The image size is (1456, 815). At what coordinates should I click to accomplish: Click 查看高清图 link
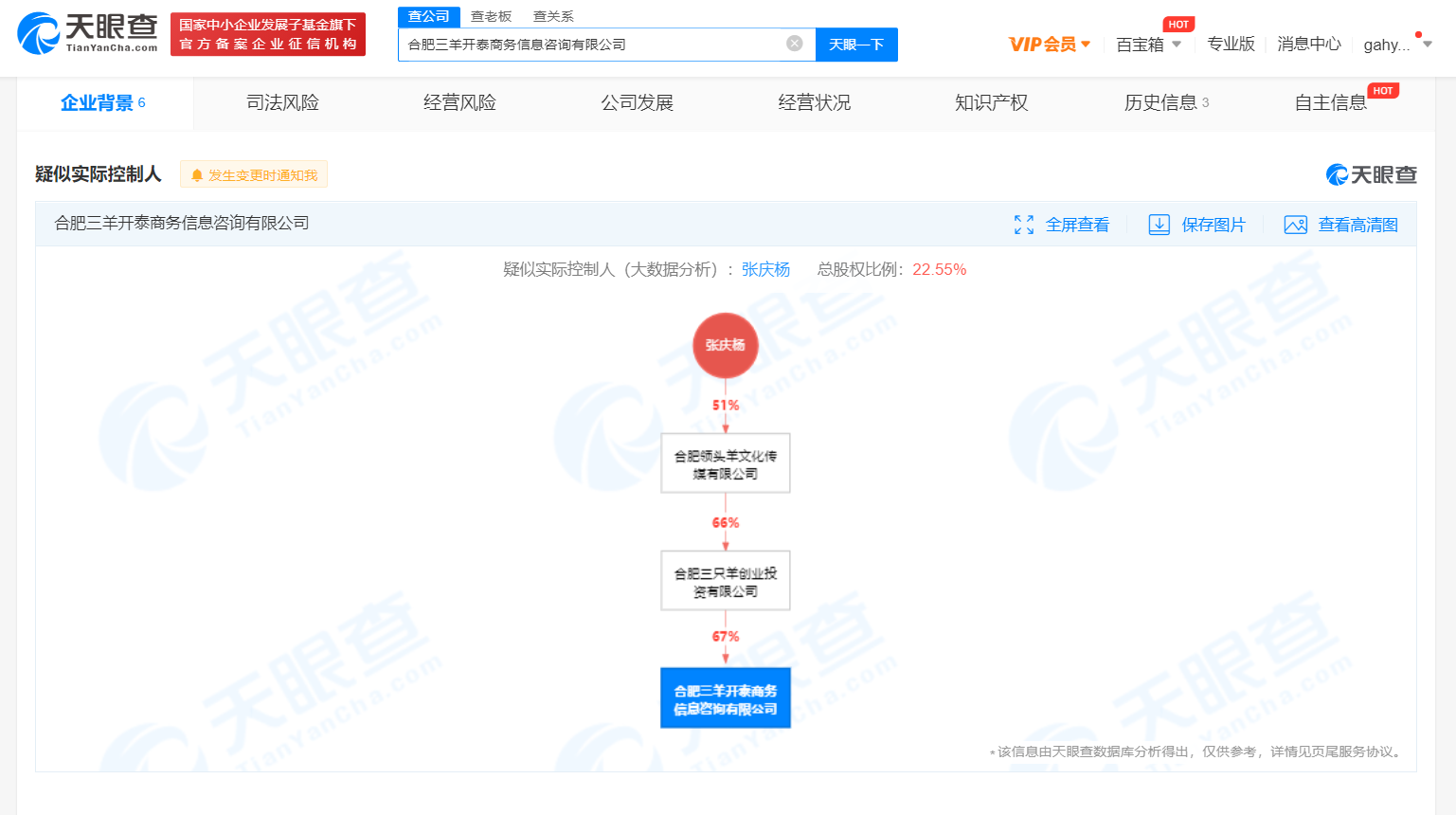pyautogui.click(x=1358, y=225)
